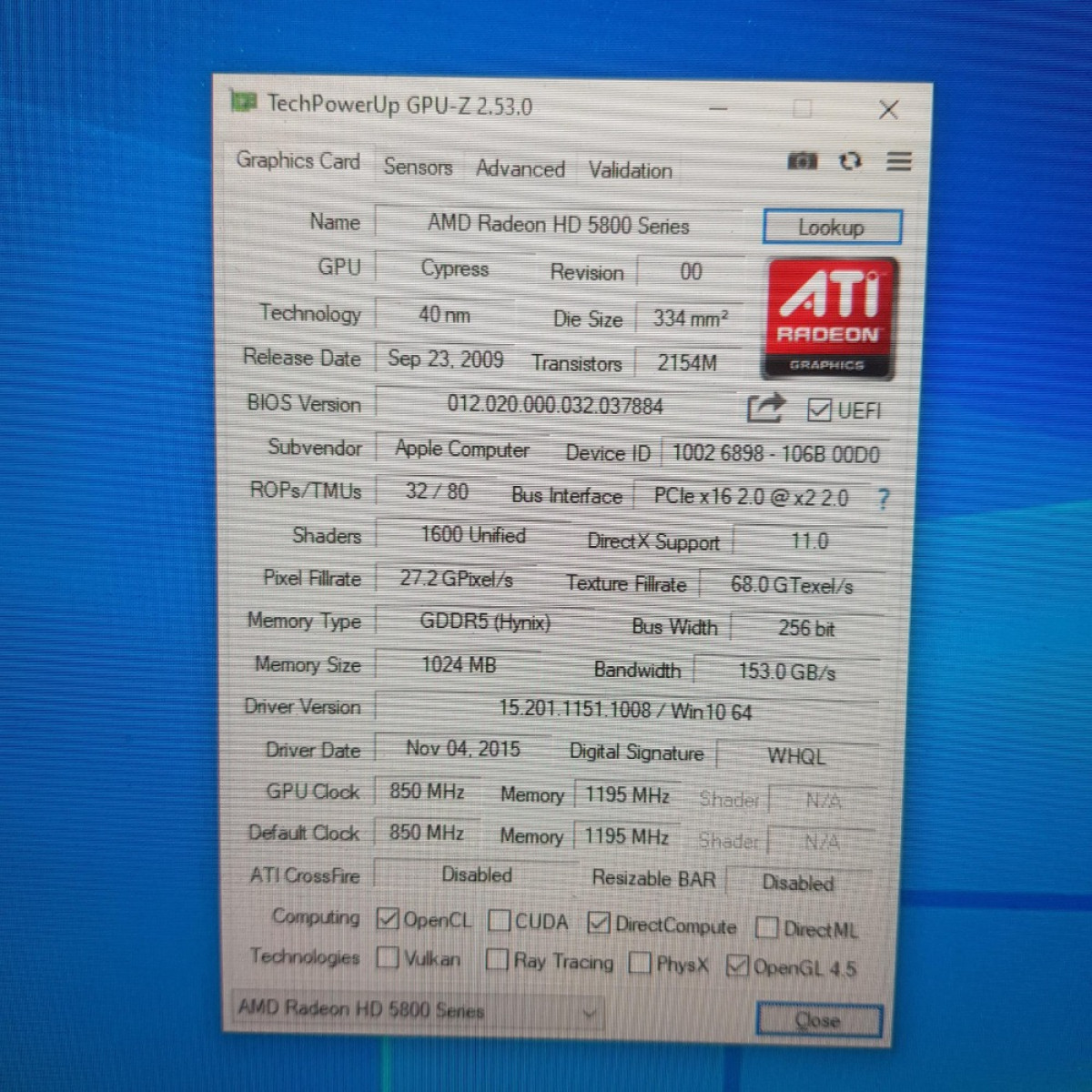Image resolution: width=1092 pixels, height=1092 pixels.
Task: Click the Resizable BAR field Disabled
Action: [x=798, y=883]
